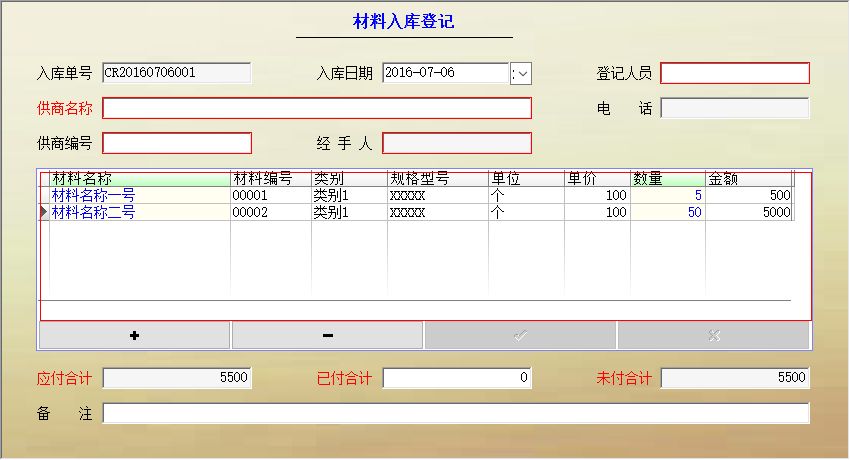Click the 规格型号 column header
The image size is (850, 460).
(438, 178)
